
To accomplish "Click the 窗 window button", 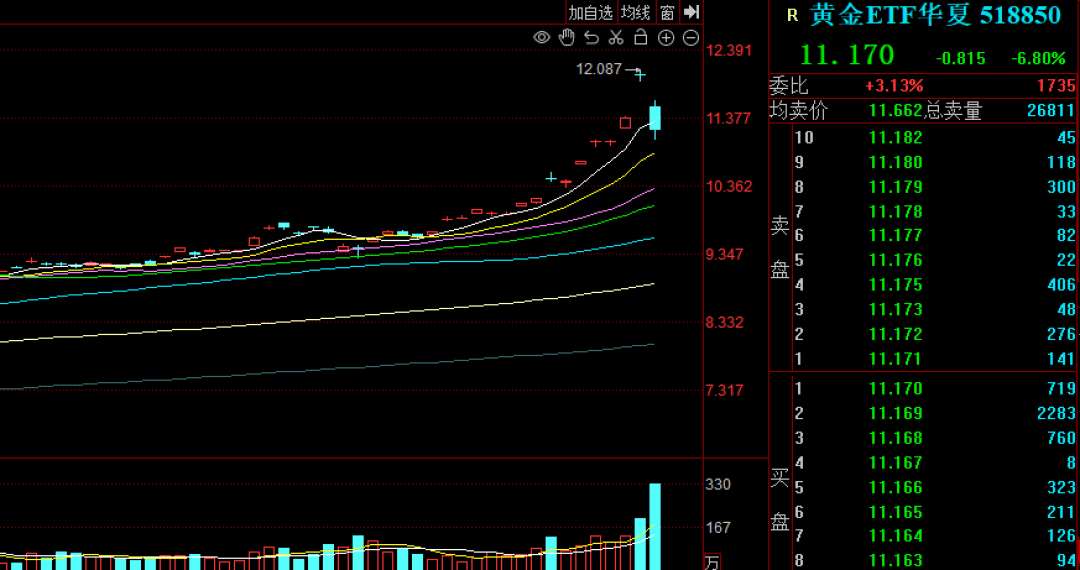I will click(667, 12).
